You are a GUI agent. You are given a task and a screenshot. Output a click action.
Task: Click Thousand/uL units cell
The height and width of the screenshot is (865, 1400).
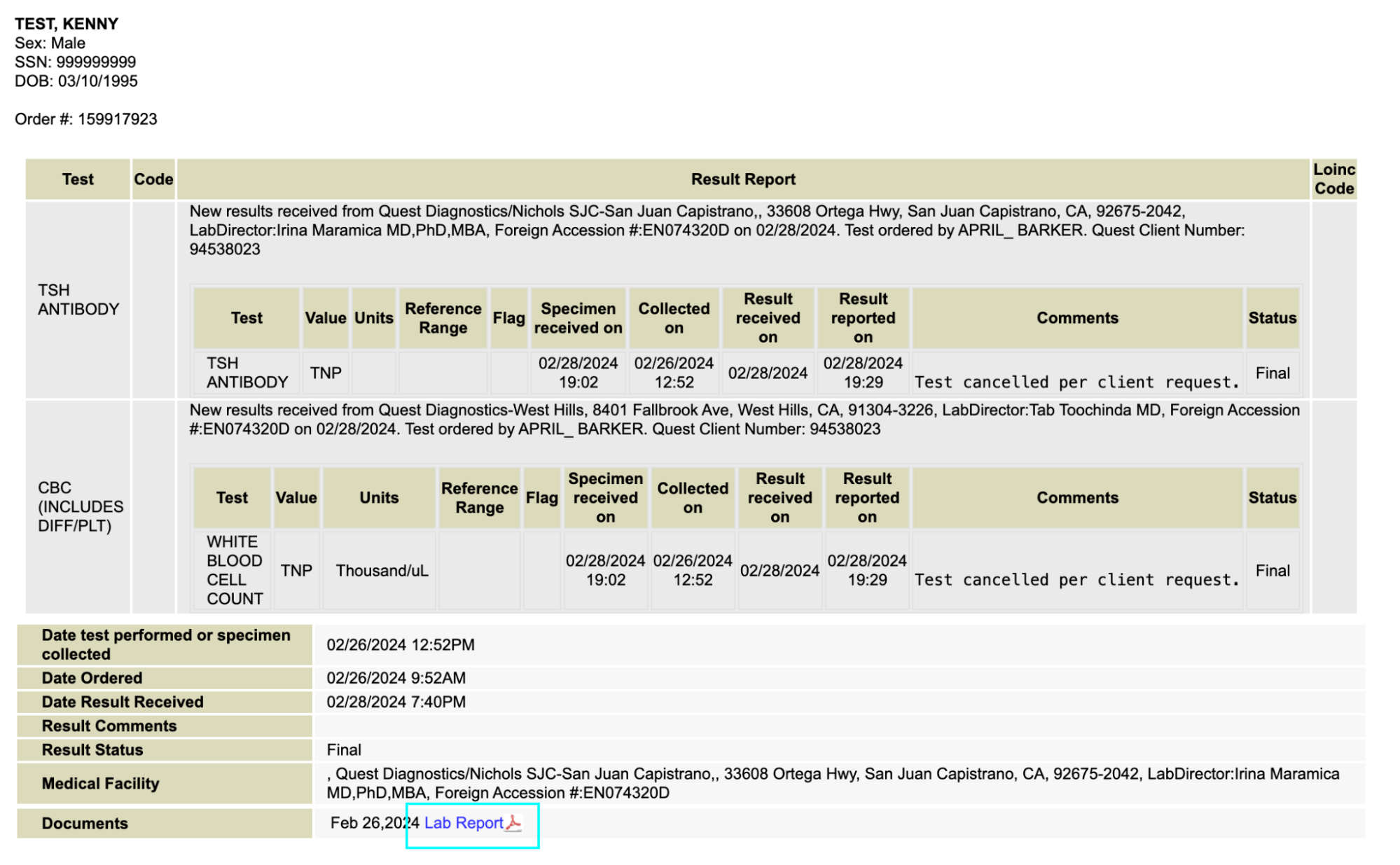point(382,571)
